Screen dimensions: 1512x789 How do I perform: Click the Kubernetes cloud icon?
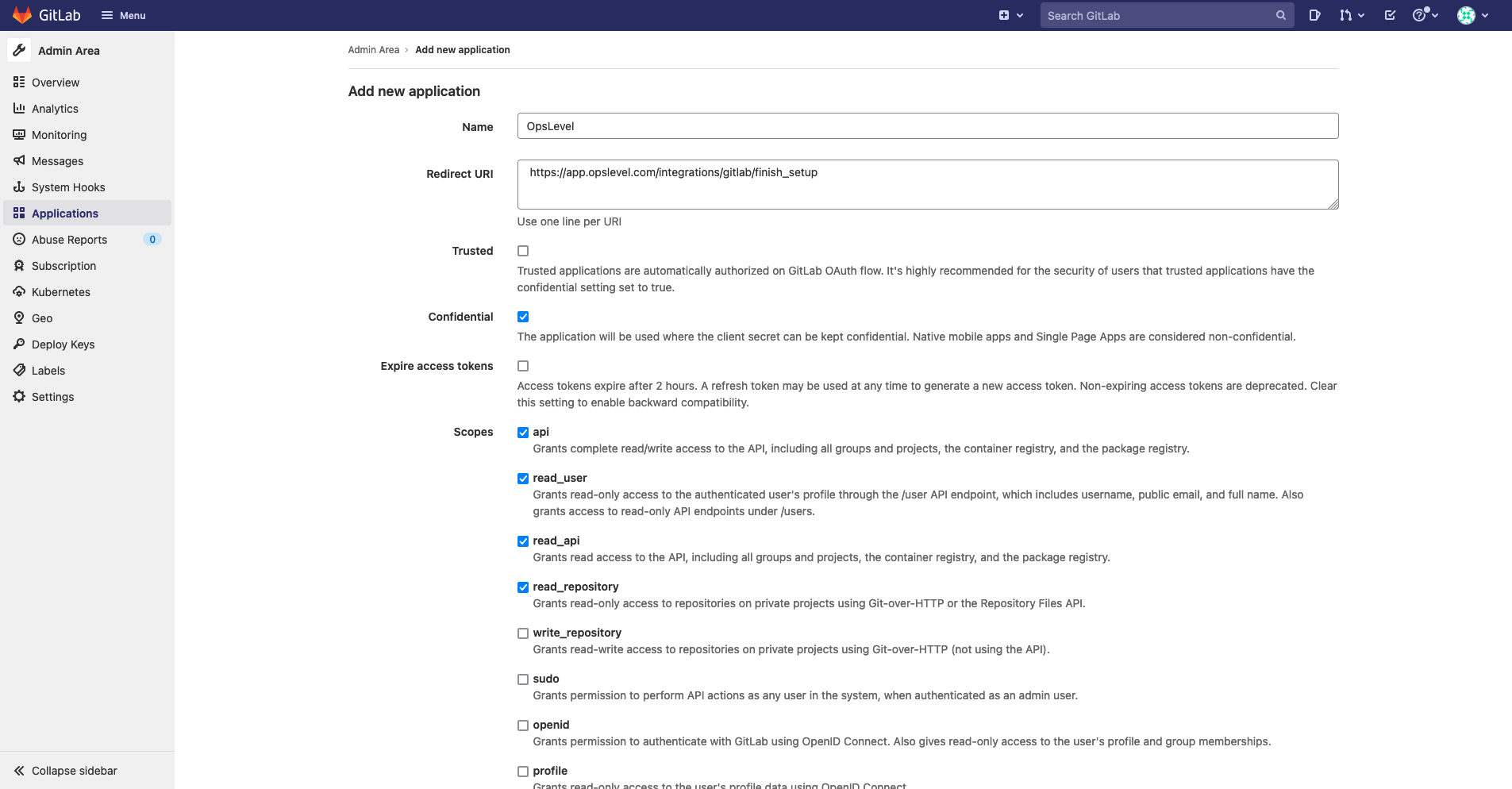(x=19, y=291)
